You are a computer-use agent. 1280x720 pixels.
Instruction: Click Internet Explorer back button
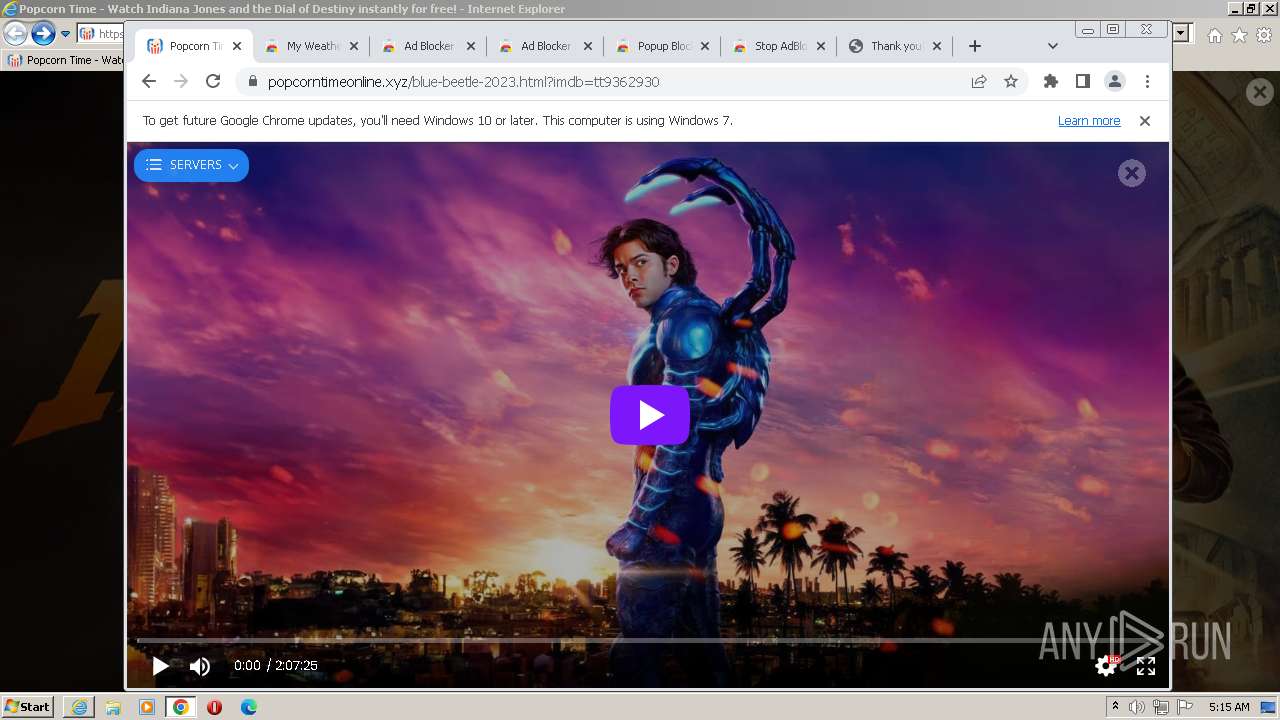(15, 34)
